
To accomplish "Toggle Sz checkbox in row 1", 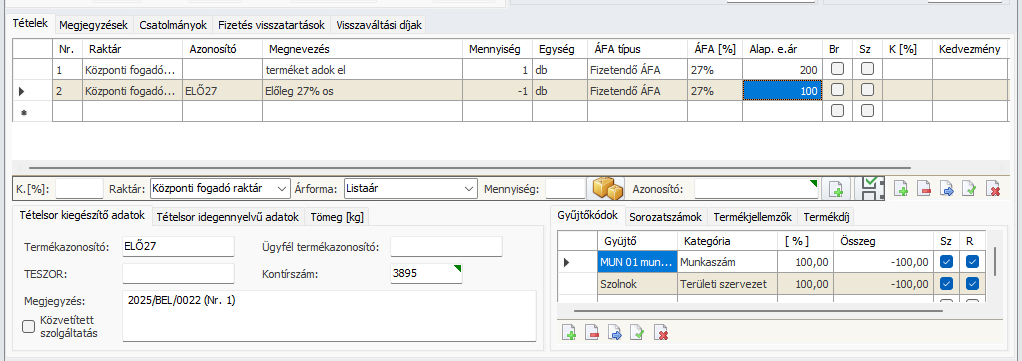I will point(867,69).
